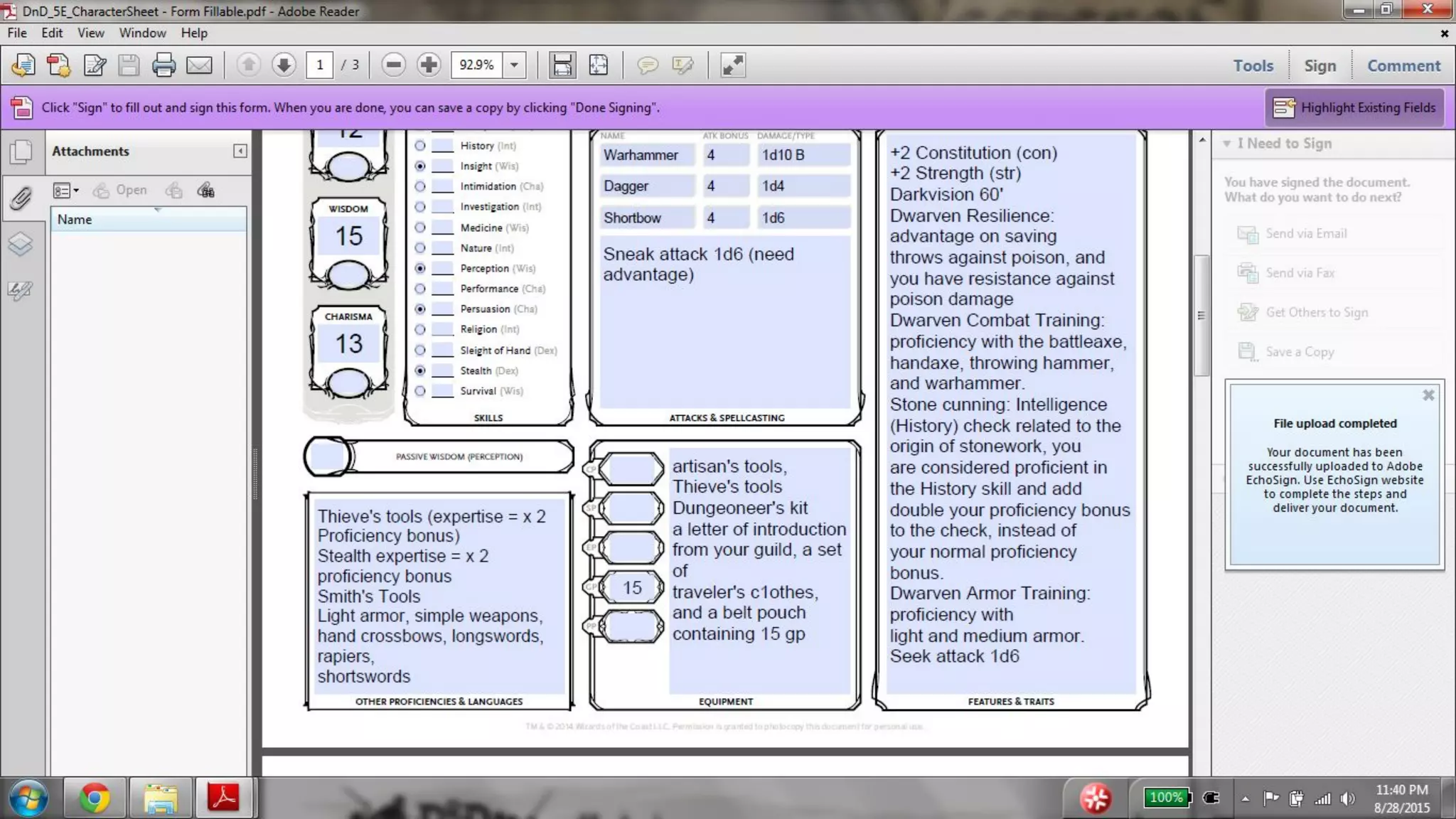The image size is (1456, 819).
Task: Switch to the Comment pane tab
Action: [x=1403, y=65]
